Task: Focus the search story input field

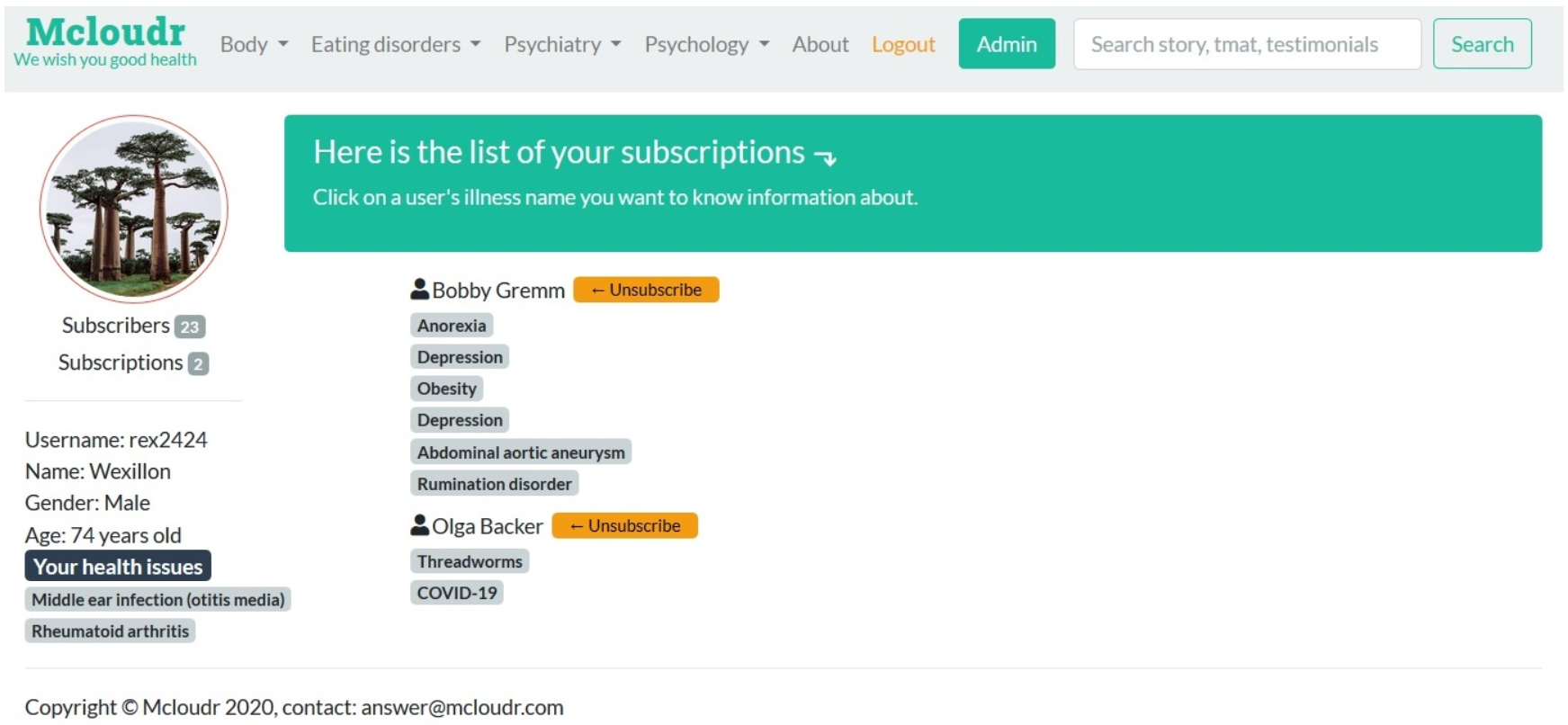Action: pos(1246,44)
